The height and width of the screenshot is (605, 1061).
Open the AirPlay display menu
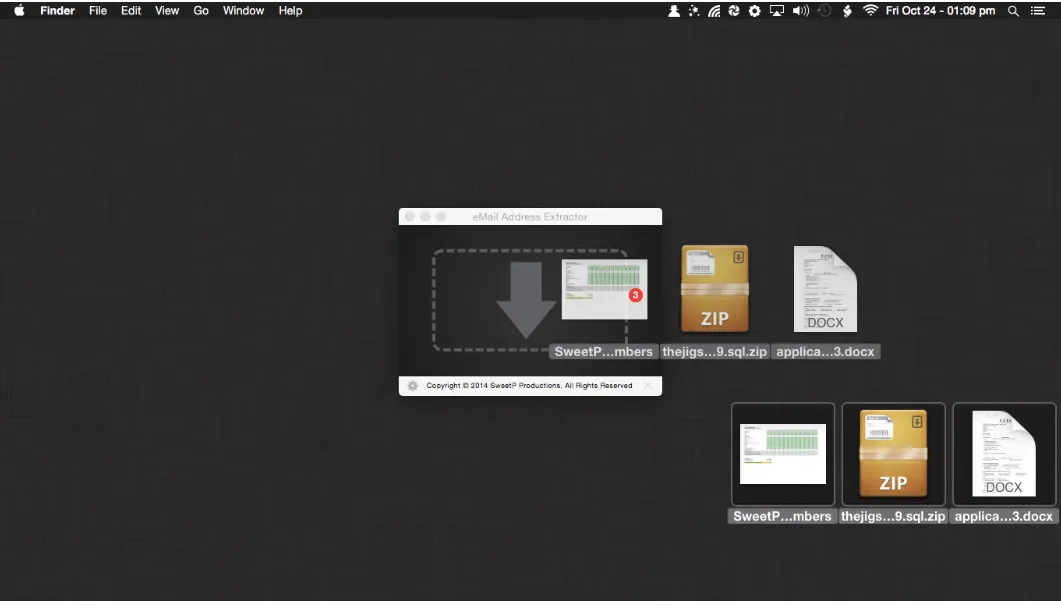tap(777, 11)
